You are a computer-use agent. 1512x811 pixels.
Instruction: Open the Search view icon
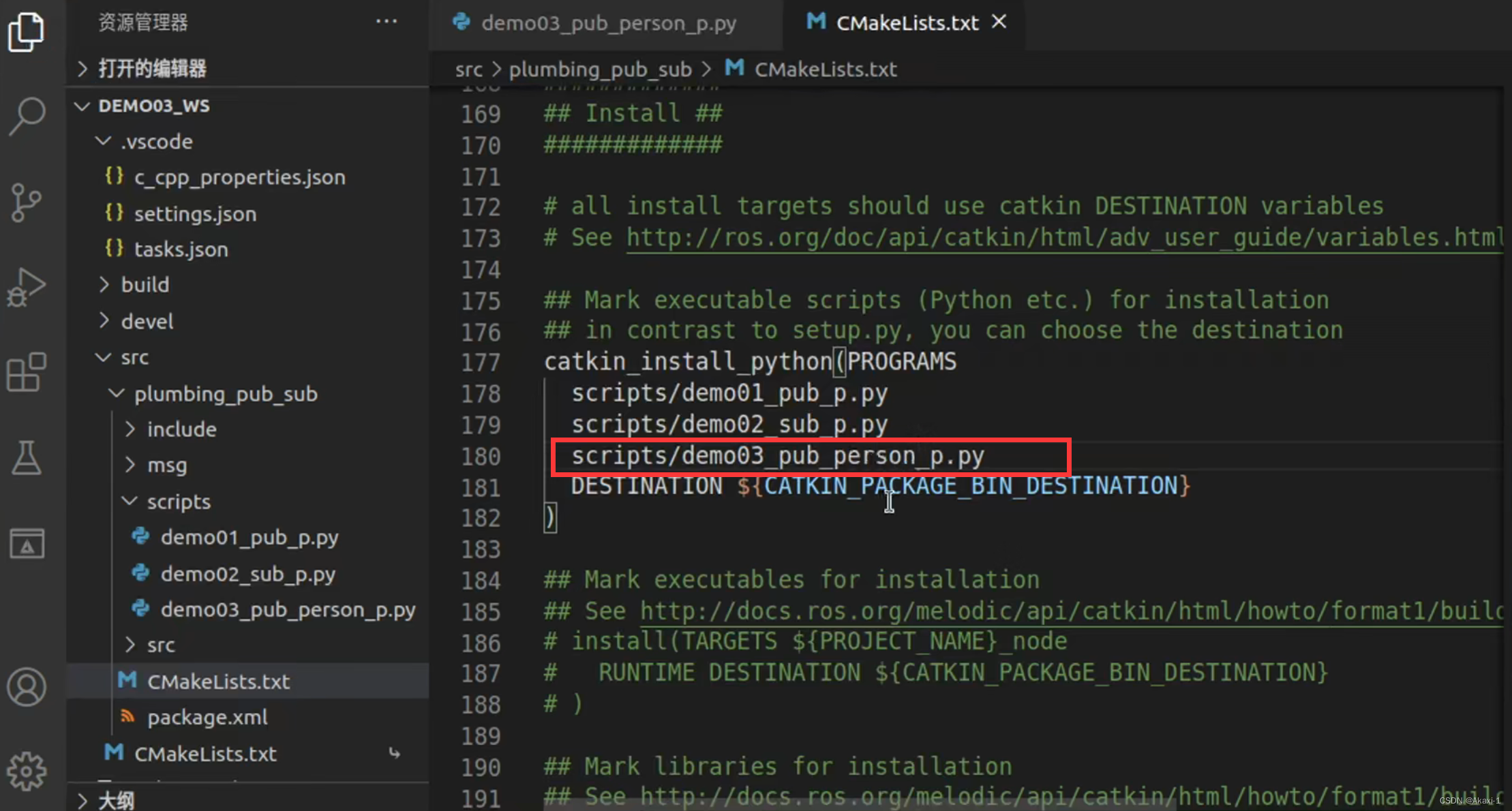click(27, 116)
